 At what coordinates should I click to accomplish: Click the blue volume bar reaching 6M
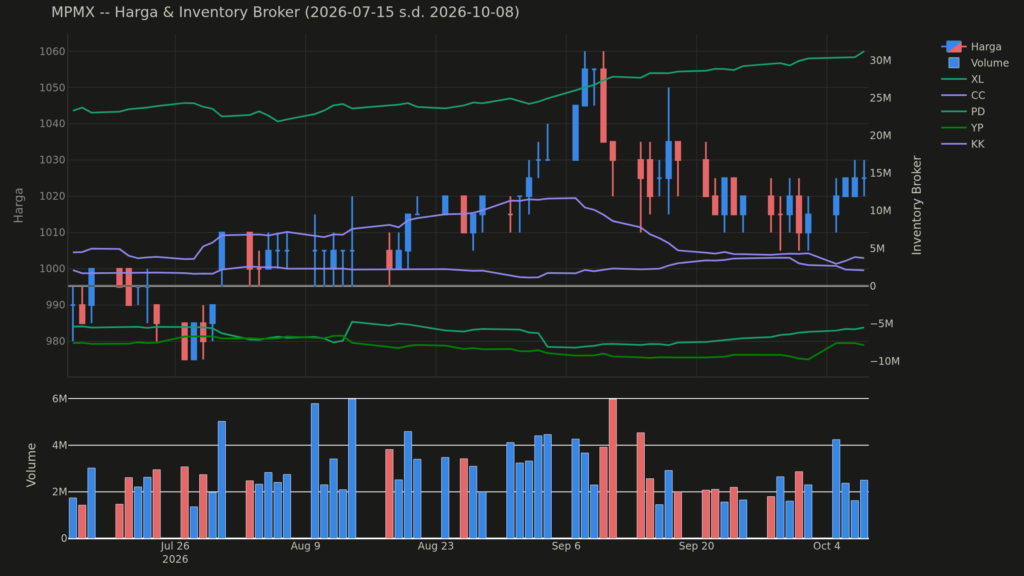pyautogui.click(x=352, y=468)
